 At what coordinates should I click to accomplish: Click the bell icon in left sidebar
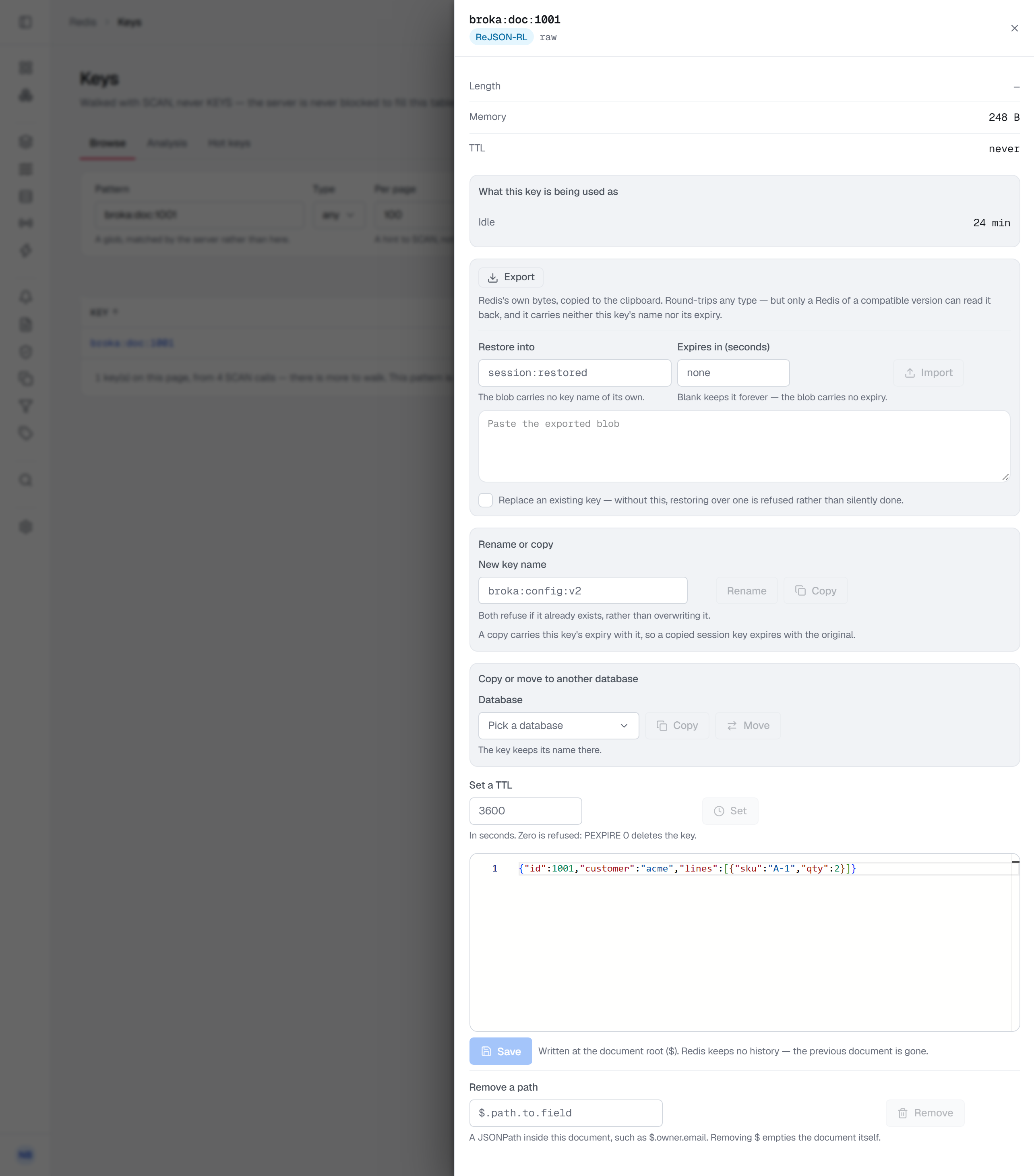point(26,297)
